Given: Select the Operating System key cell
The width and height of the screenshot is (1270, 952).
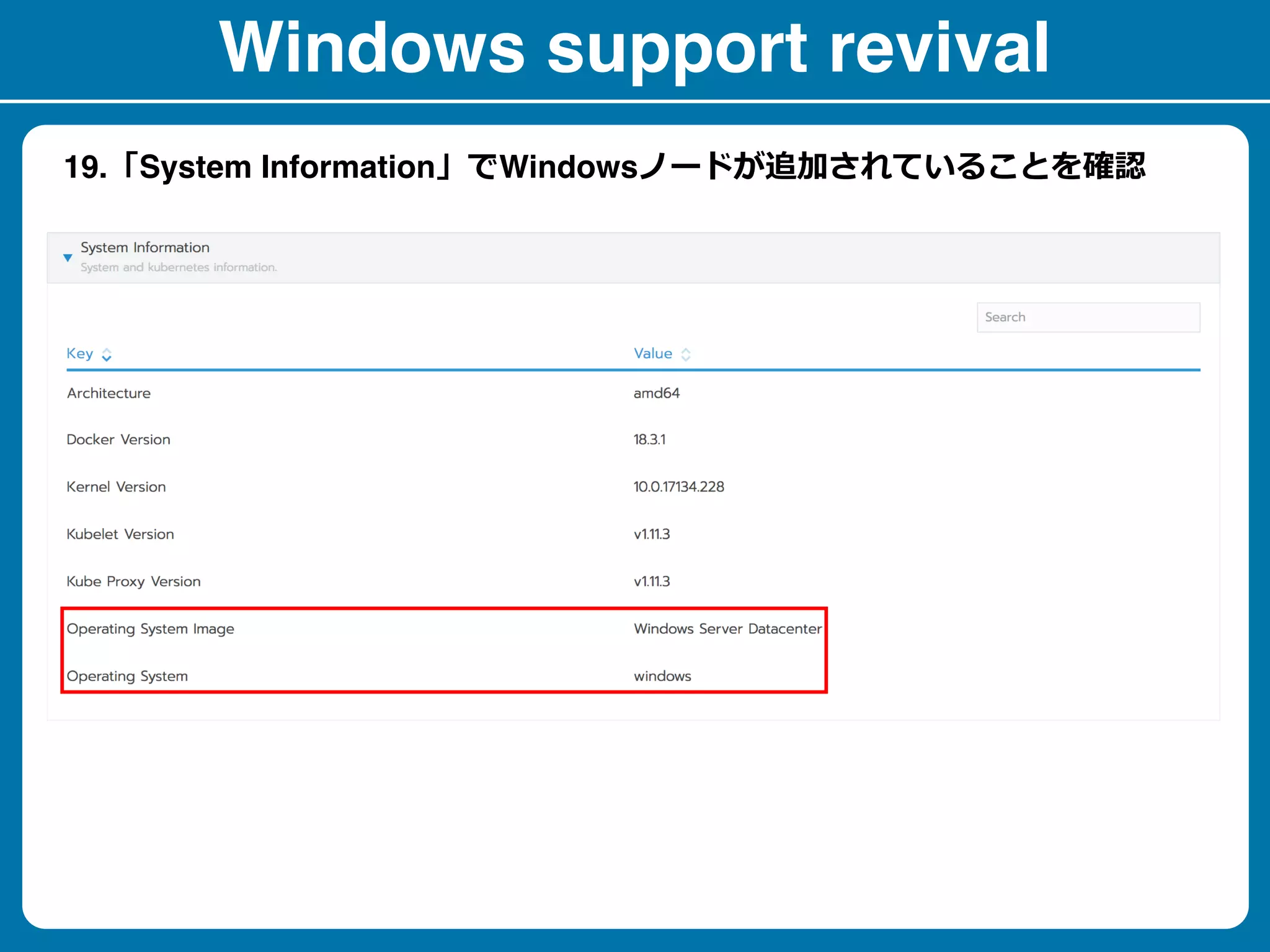Looking at the screenshot, I should click(127, 676).
